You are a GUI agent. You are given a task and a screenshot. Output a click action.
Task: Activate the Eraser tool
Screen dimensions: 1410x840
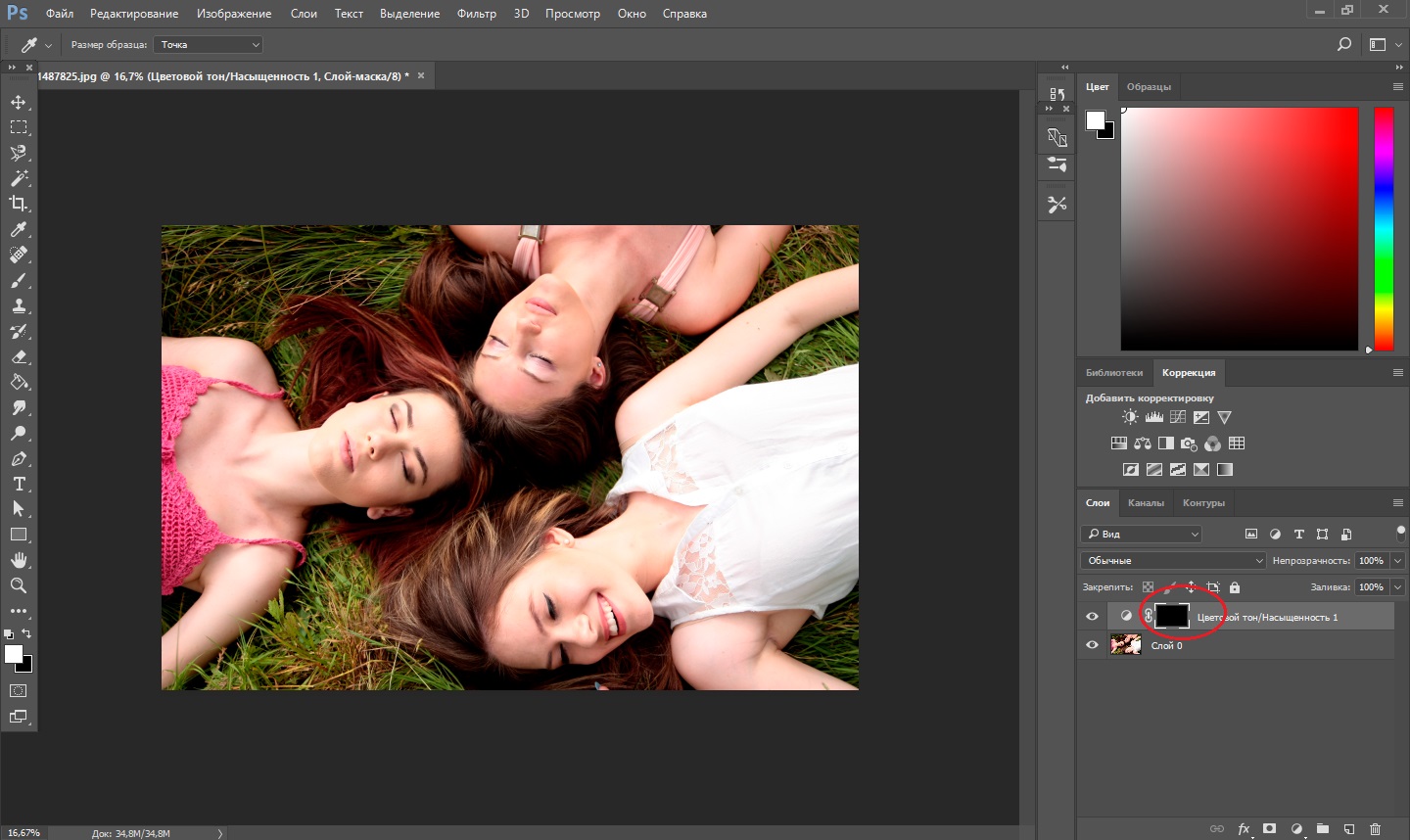19,357
